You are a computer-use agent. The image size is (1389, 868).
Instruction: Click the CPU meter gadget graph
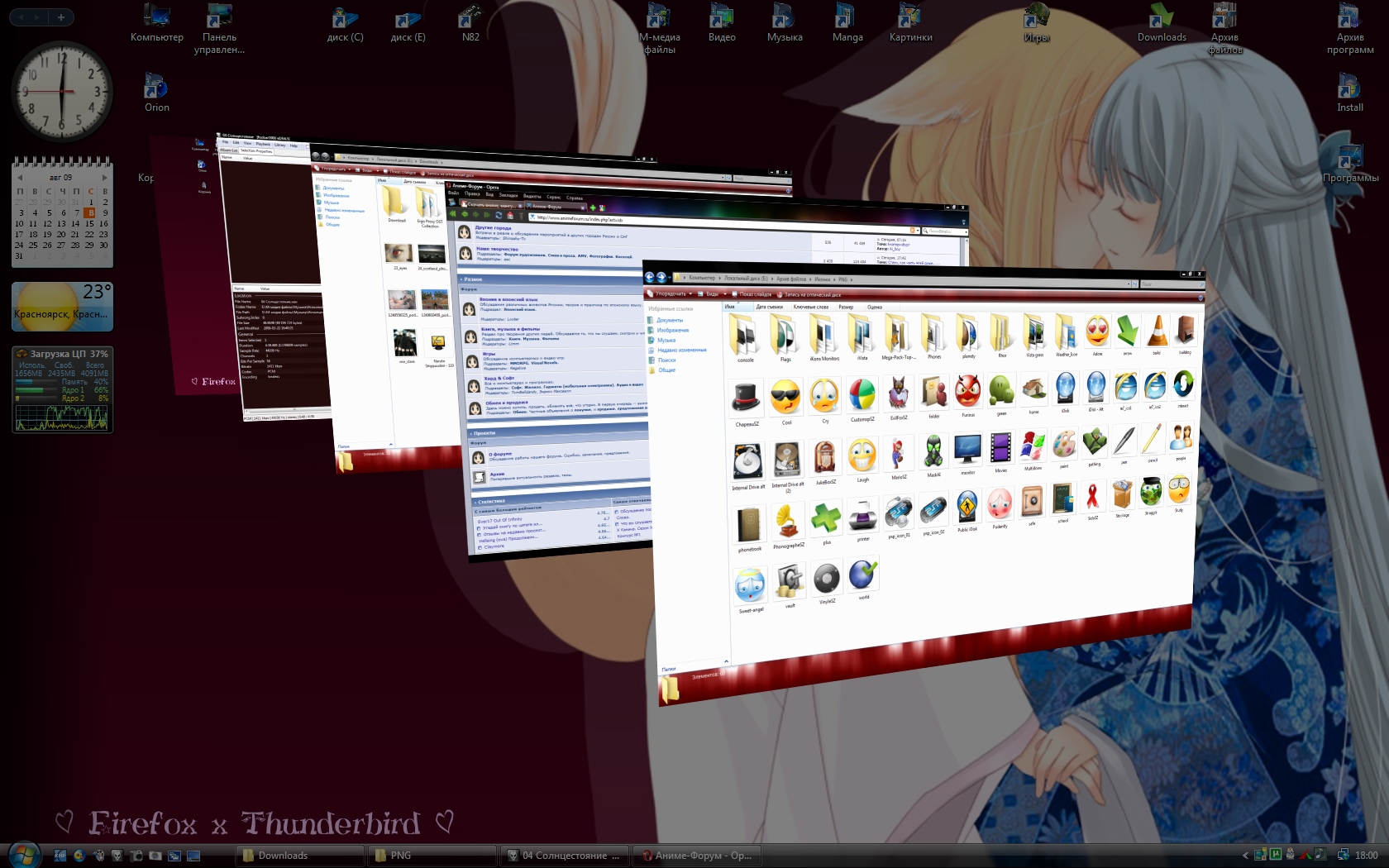(62, 417)
